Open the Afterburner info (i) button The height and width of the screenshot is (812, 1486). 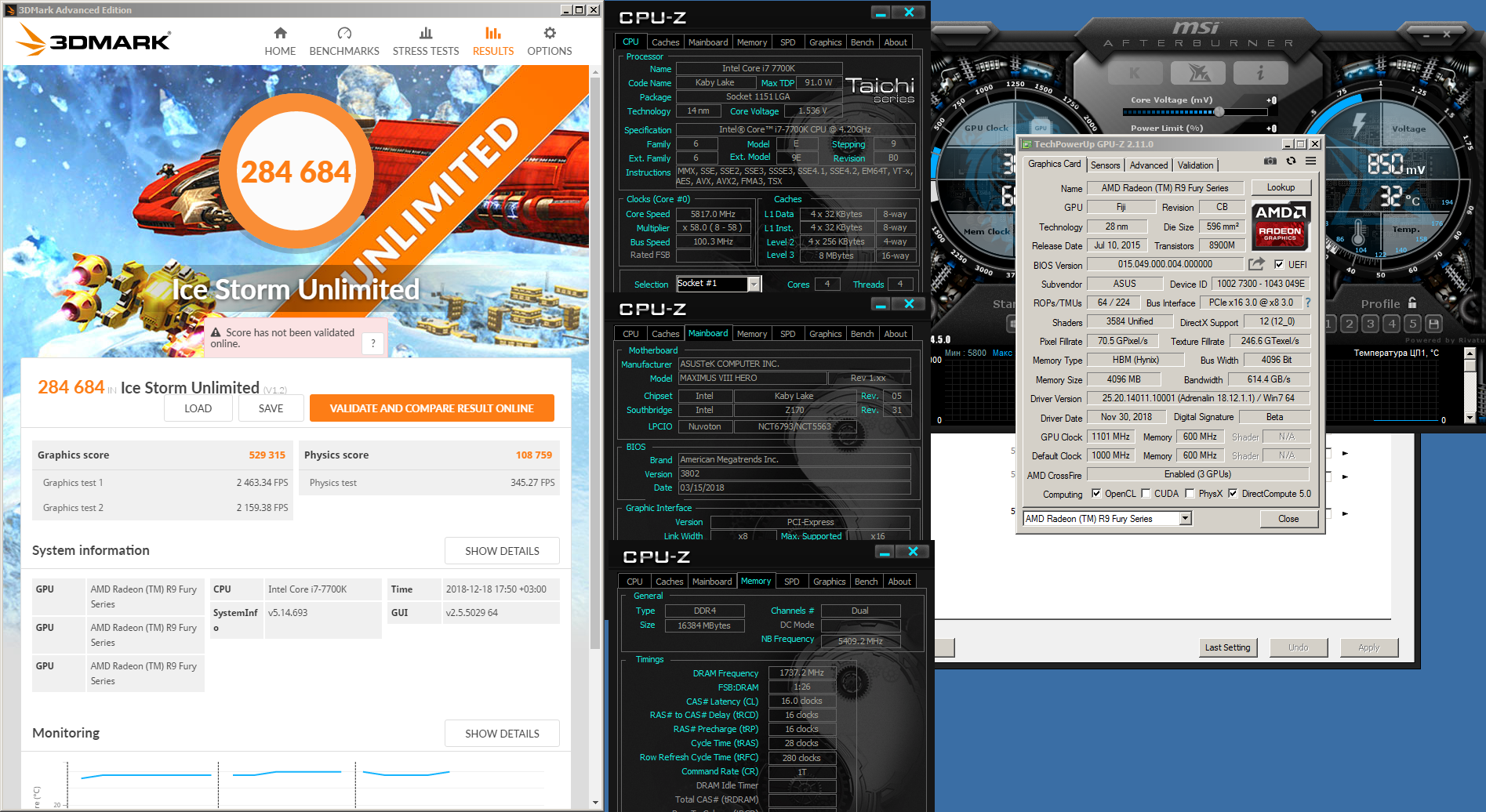pyautogui.click(x=1260, y=73)
